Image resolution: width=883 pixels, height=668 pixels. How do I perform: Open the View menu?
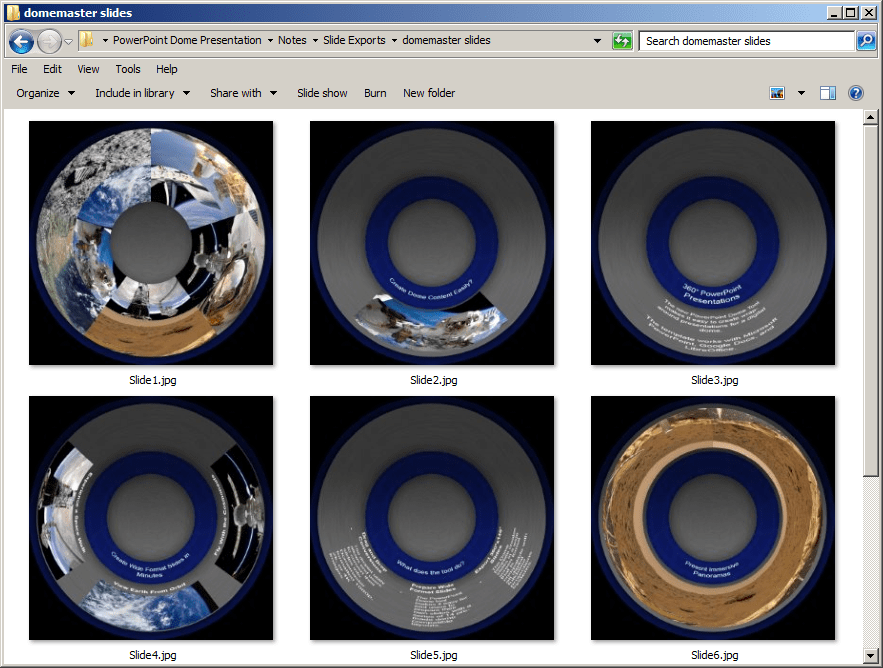click(88, 69)
